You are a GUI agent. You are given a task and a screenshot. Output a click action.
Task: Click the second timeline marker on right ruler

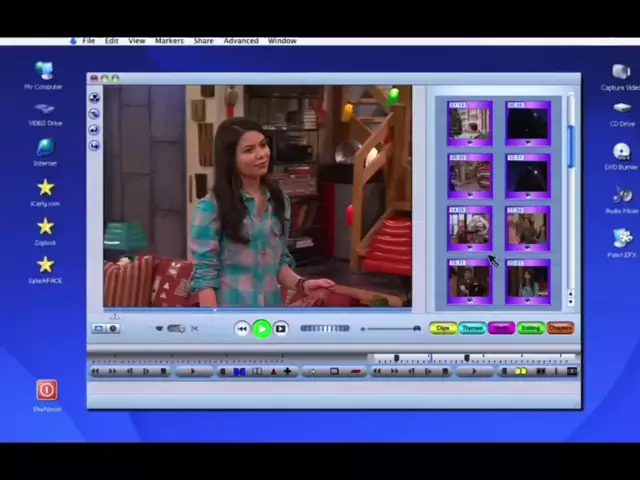coord(467,358)
